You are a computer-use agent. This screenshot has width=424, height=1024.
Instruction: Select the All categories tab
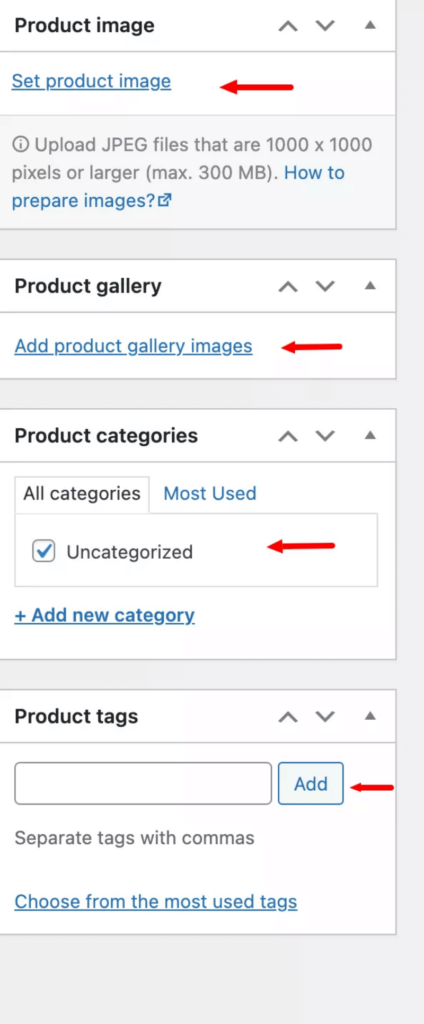(82, 494)
